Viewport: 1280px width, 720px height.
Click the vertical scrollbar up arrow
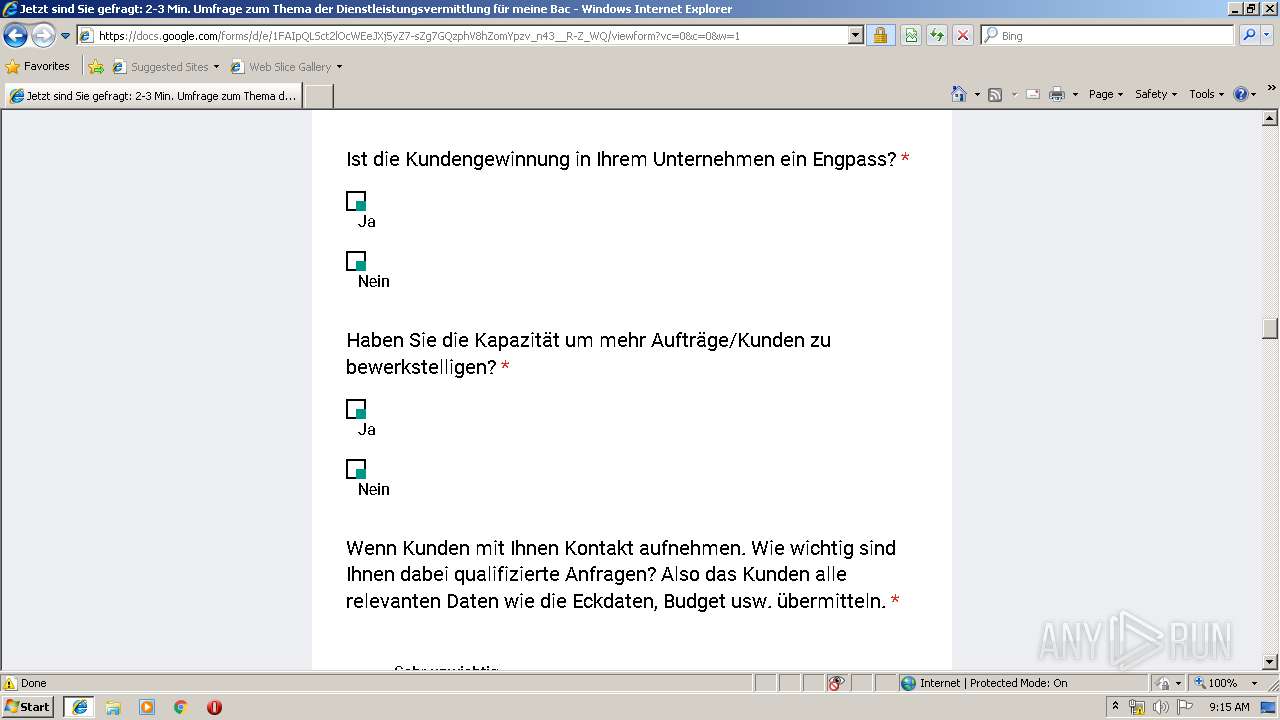coord(1270,118)
